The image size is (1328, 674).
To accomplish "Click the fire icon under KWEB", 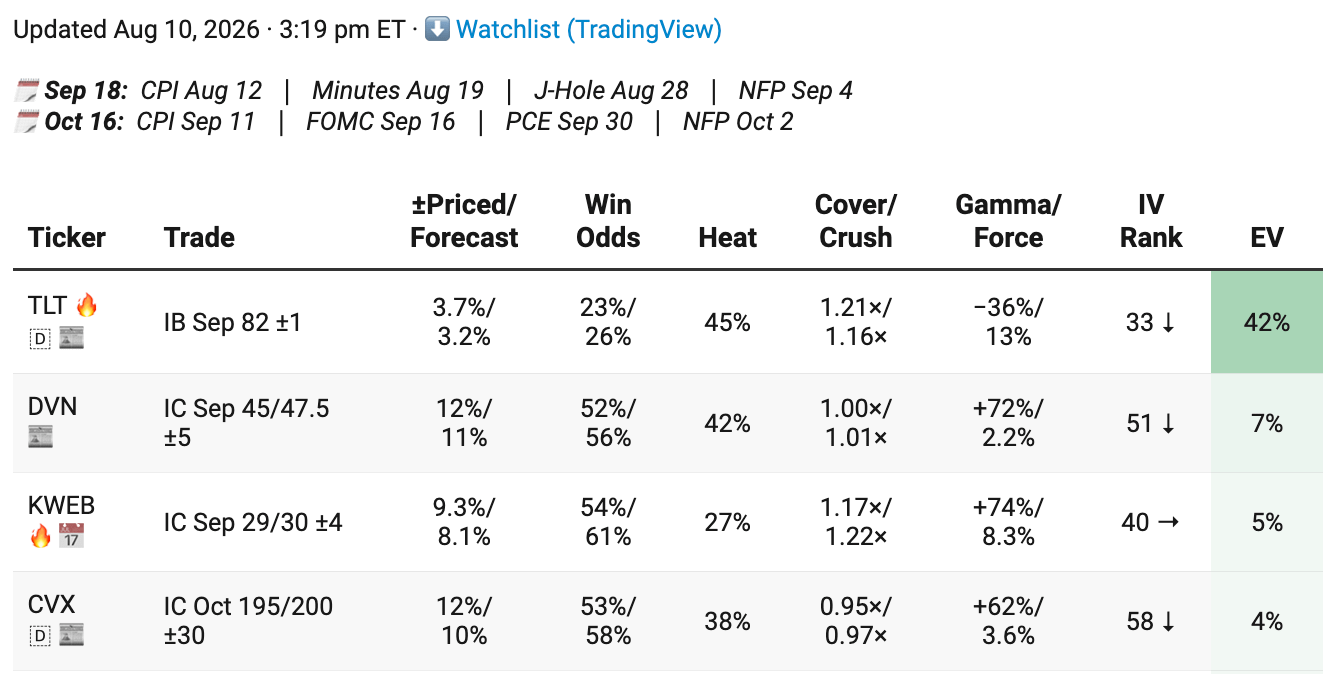I will coord(40,536).
